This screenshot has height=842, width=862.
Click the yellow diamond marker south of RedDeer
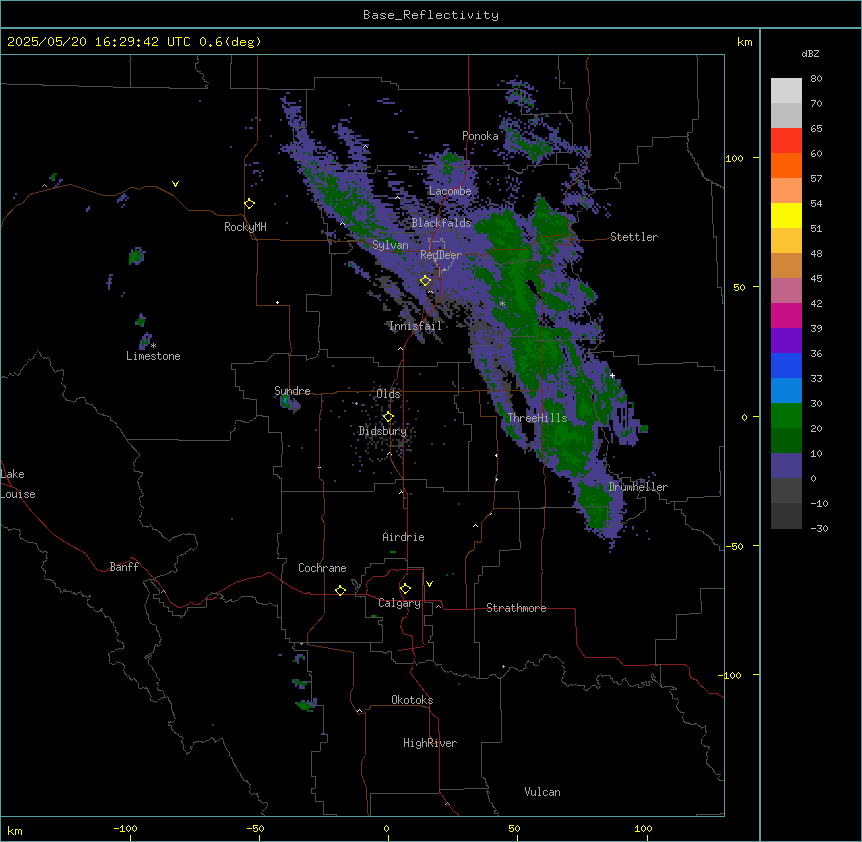pos(426,281)
